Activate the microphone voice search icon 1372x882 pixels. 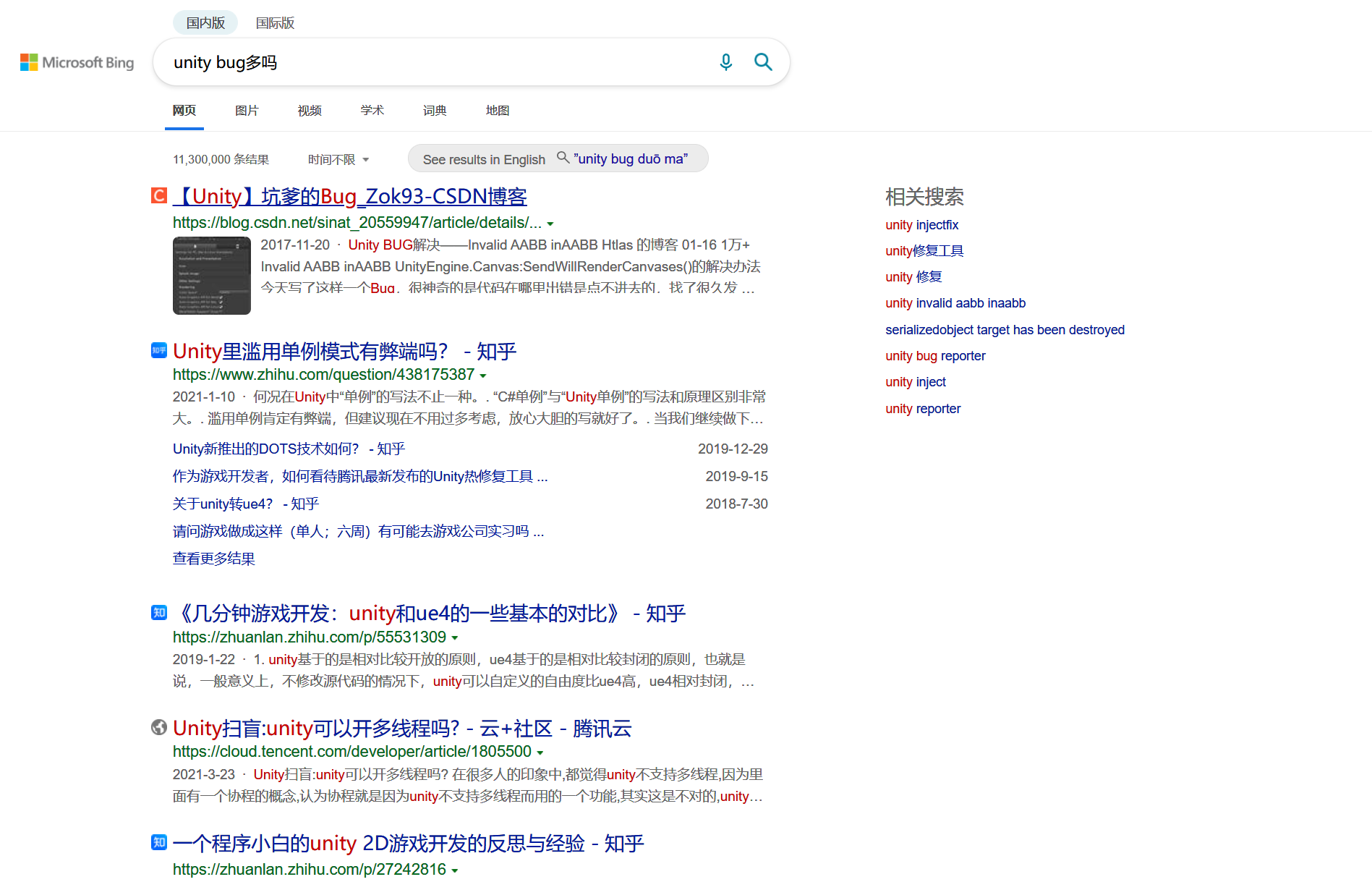coord(726,62)
